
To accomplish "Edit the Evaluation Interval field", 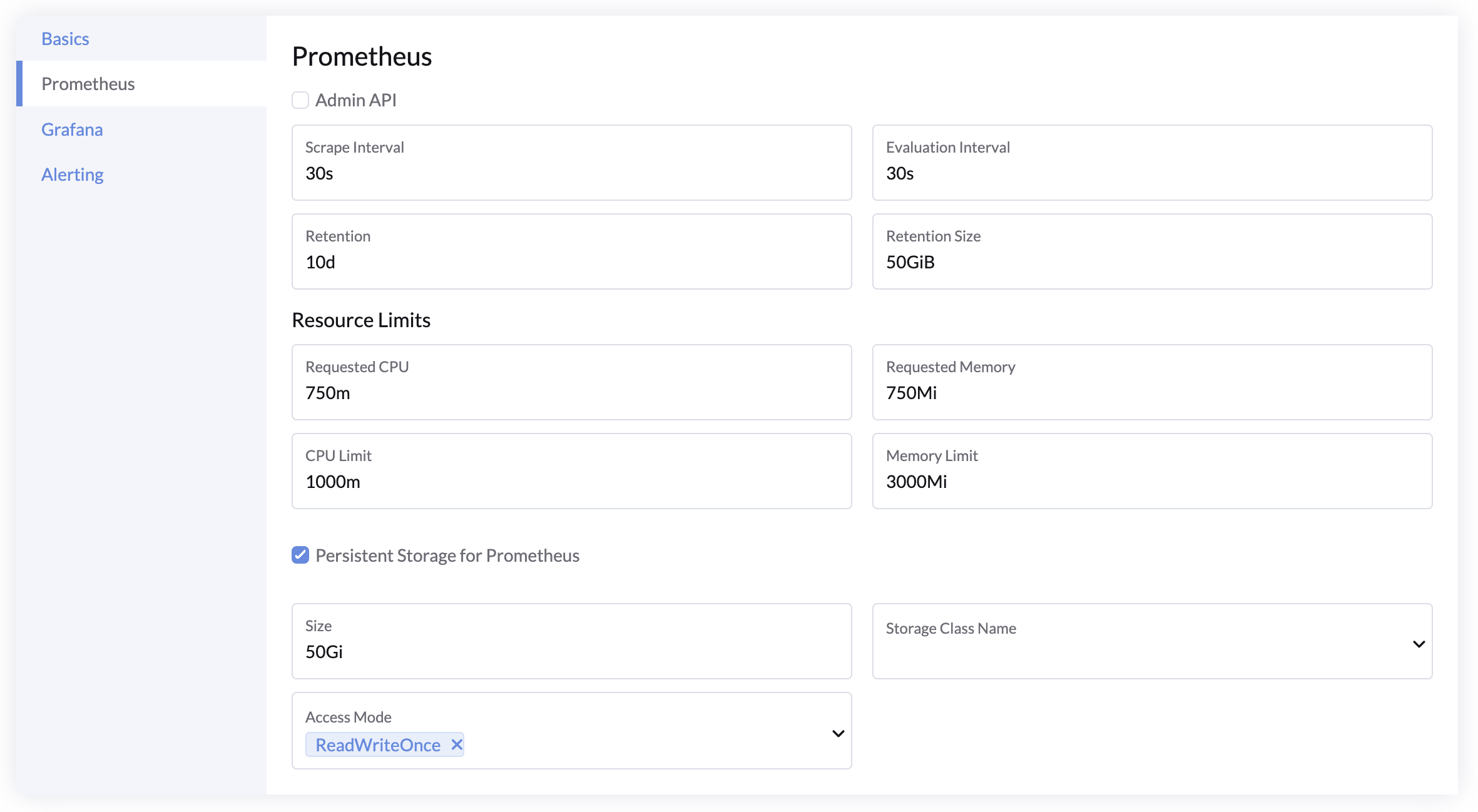I will tap(1152, 163).
